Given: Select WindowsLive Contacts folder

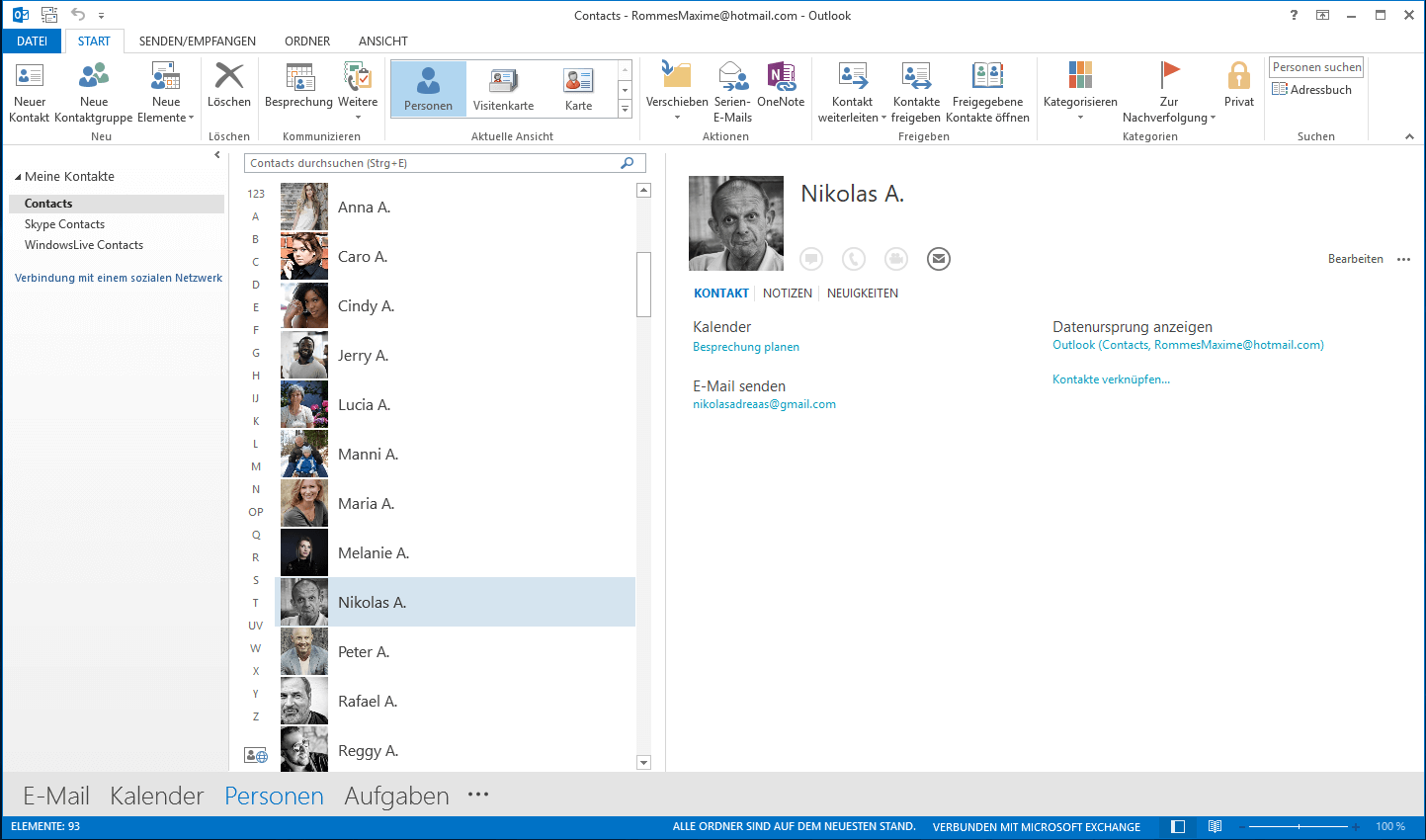Looking at the screenshot, I should [x=84, y=245].
